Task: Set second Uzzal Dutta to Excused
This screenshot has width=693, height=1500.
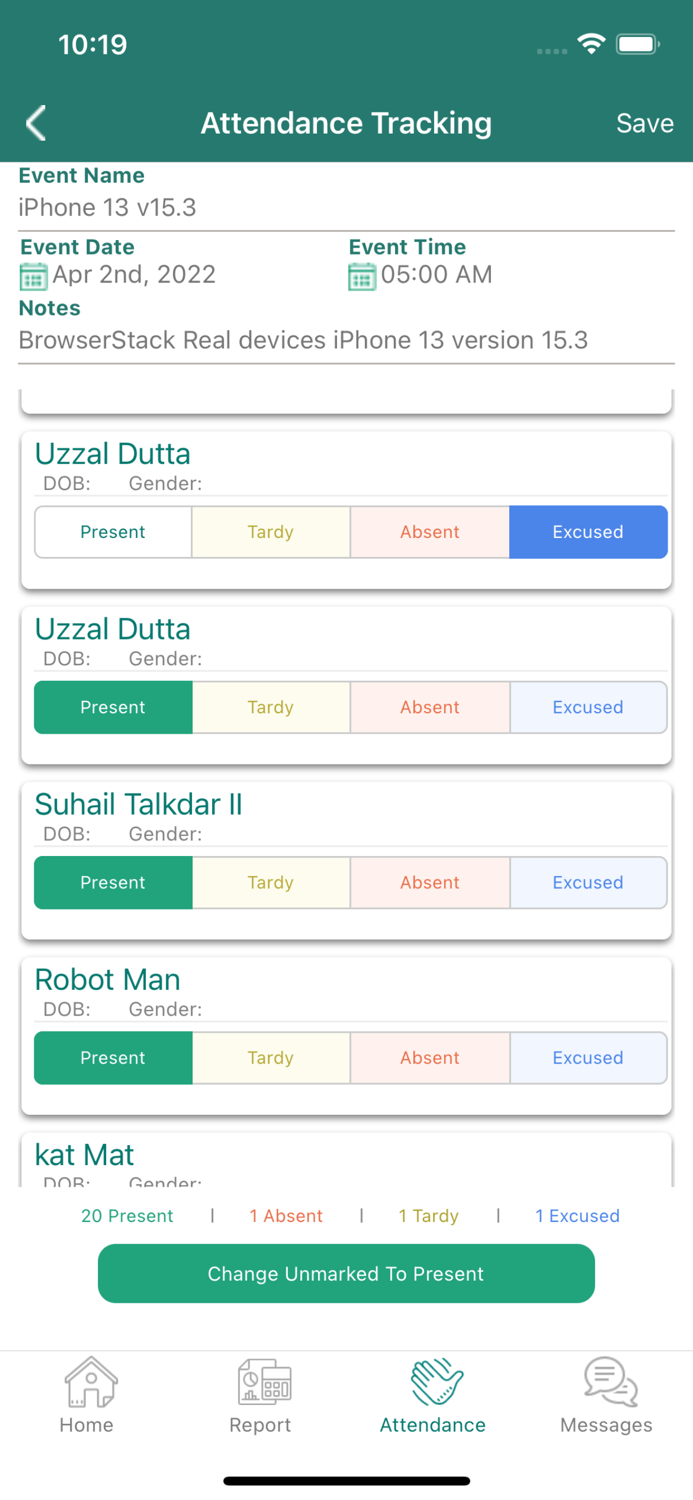Action: pos(588,707)
